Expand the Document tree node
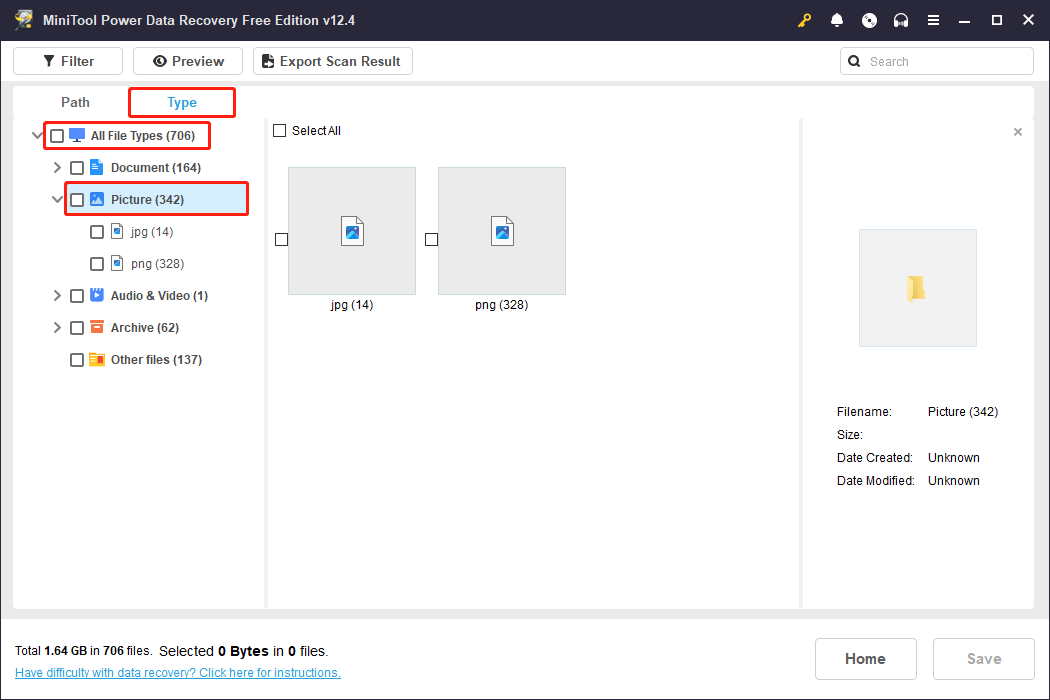The height and width of the screenshot is (700, 1050). point(57,168)
